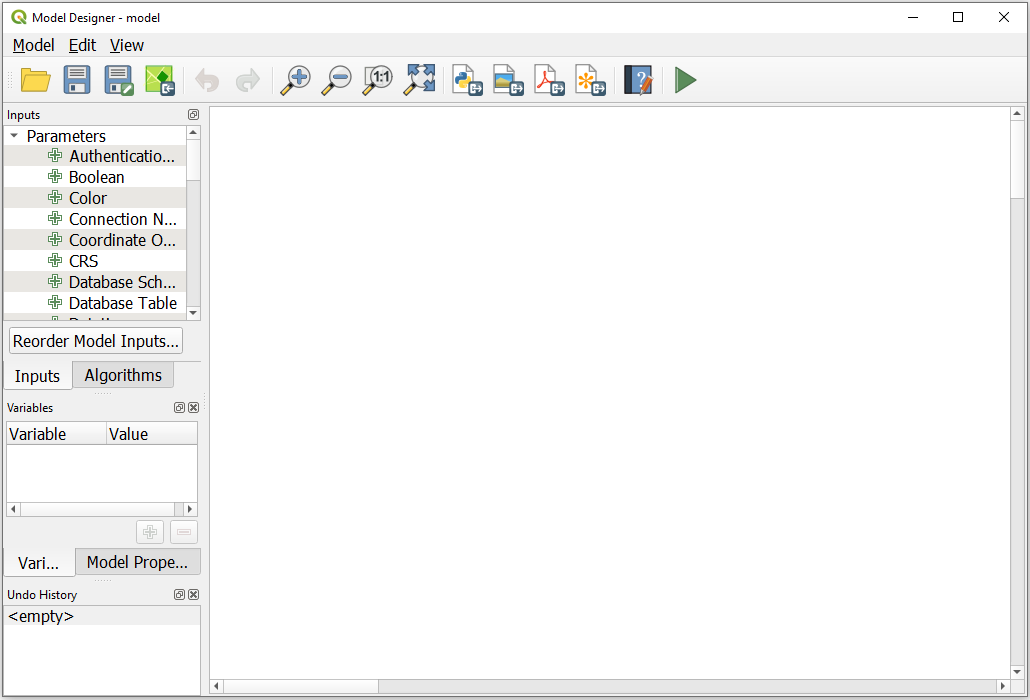Viewport: 1030px width, 700px height.
Task: Select the <empty> undo history entry
Action: tap(102, 616)
